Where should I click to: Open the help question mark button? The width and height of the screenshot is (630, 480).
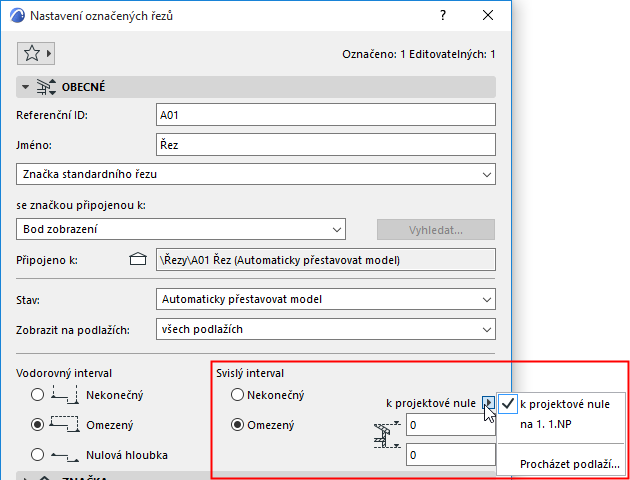tap(443, 15)
